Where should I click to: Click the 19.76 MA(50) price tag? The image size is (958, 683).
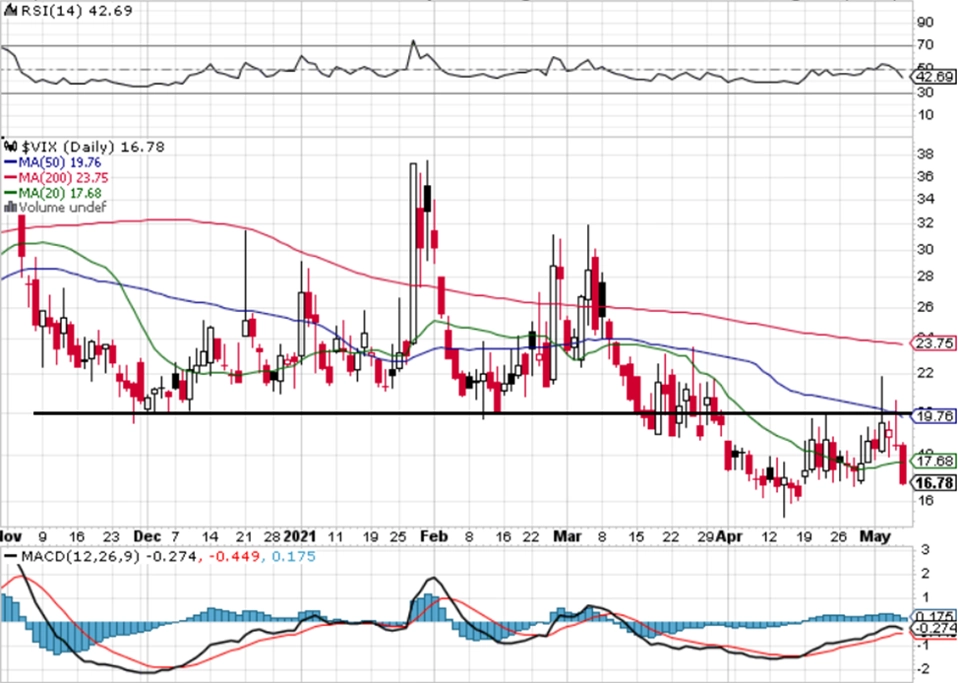pyautogui.click(x=934, y=417)
